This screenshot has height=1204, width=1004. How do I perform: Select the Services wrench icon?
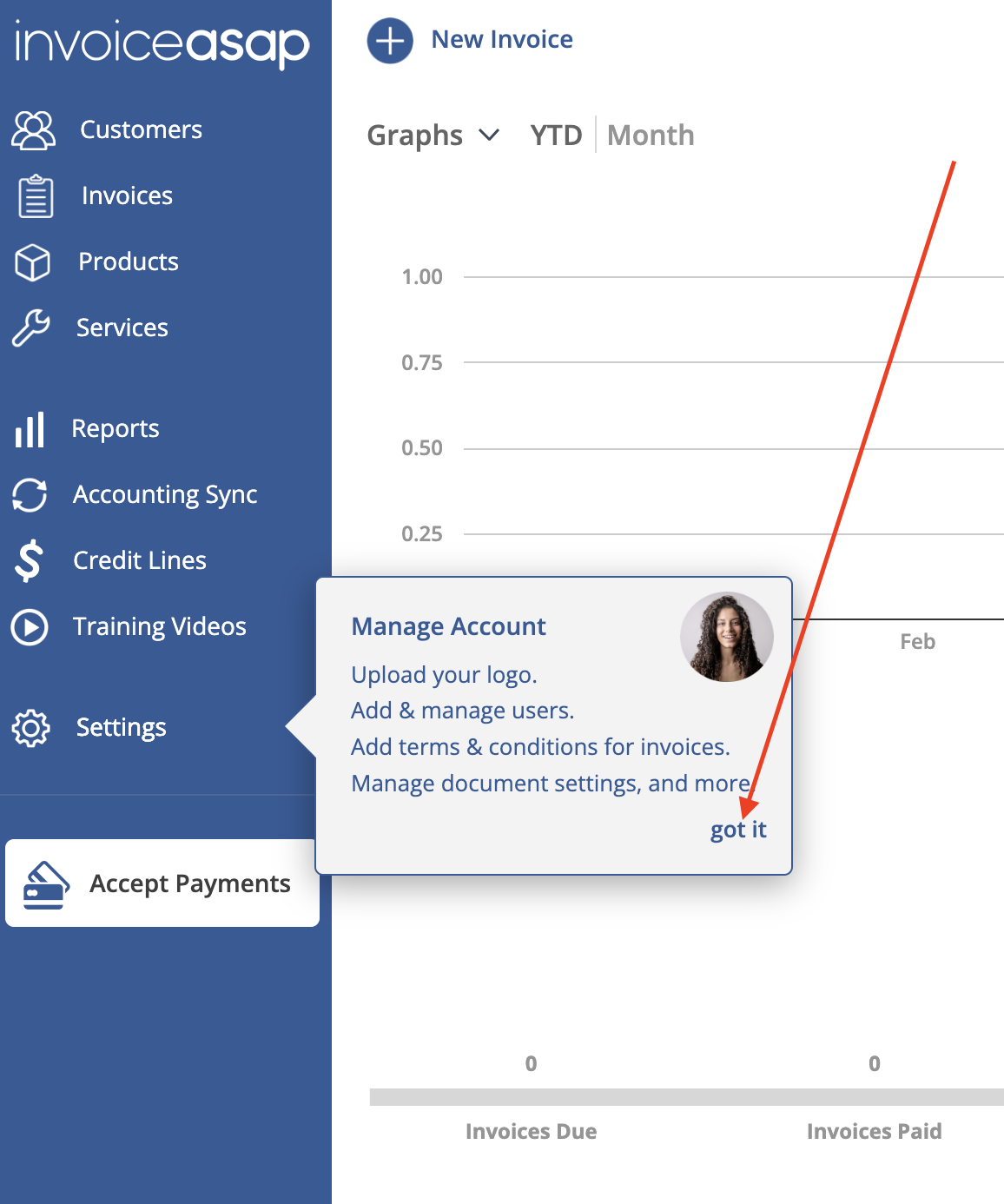(x=31, y=327)
